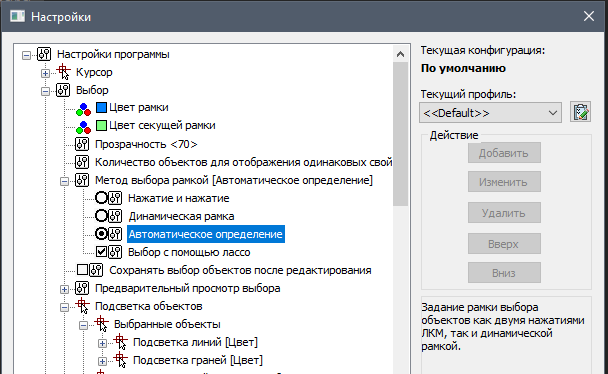Open the profile manager clipboard icon
This screenshot has width=608, height=374.
580,112
